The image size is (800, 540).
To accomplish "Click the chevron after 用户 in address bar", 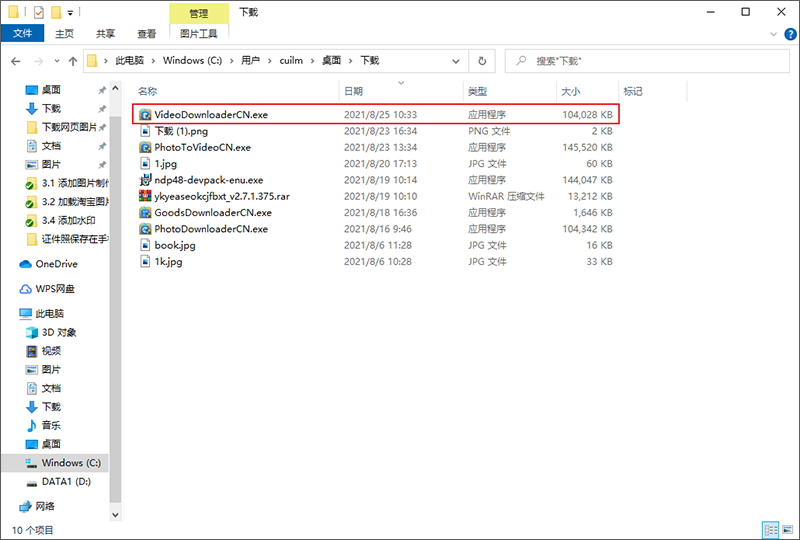I will (270, 61).
